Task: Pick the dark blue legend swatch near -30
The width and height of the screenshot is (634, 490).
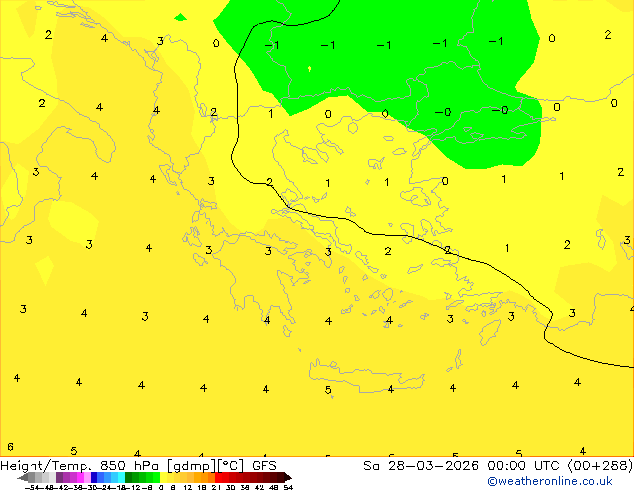Action: [x=94, y=478]
